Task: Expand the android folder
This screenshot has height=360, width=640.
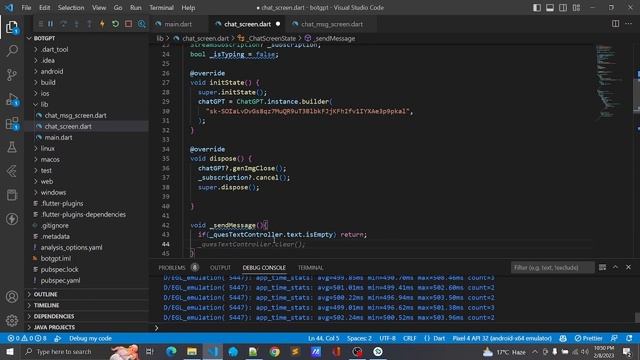Action: click(x=52, y=71)
